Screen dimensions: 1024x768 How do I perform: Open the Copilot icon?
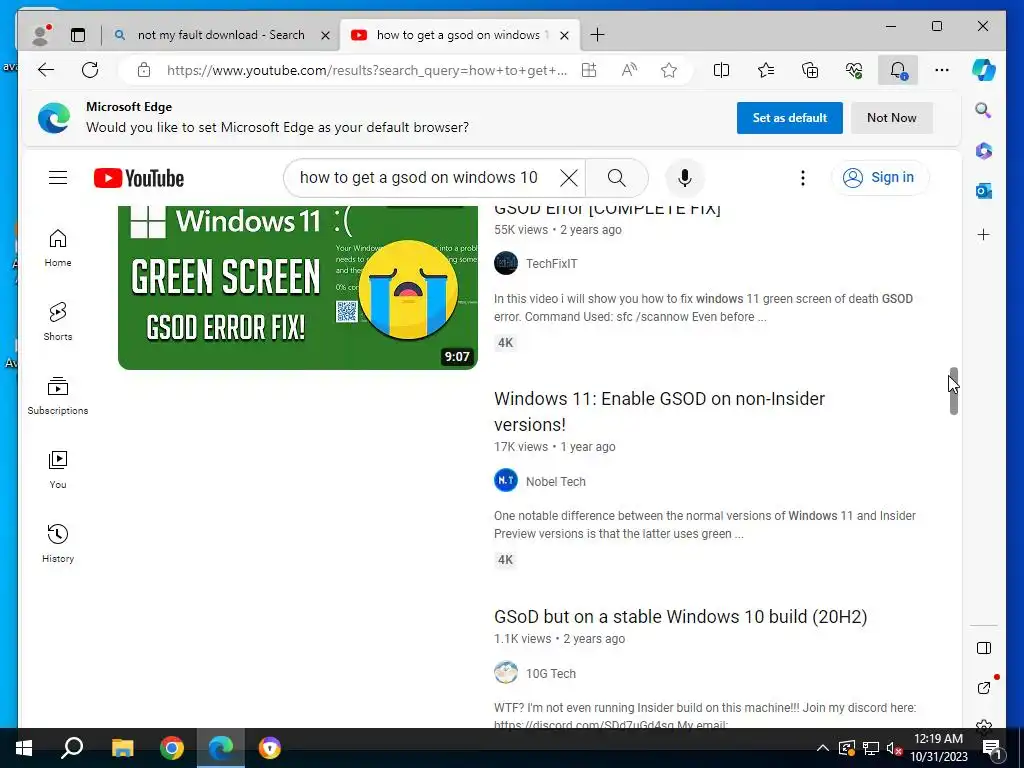984,70
